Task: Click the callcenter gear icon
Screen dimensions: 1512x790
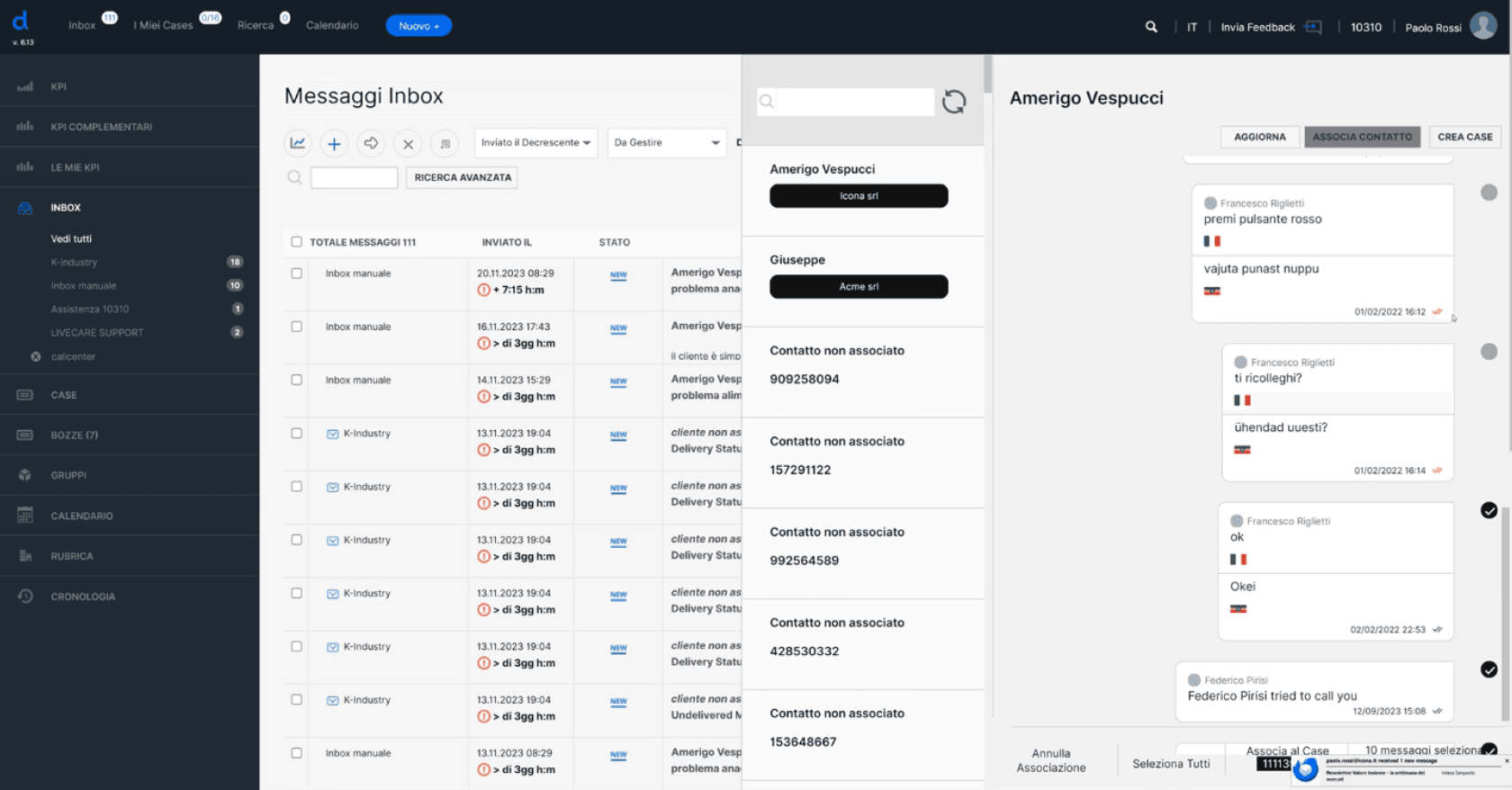Action: (36, 357)
